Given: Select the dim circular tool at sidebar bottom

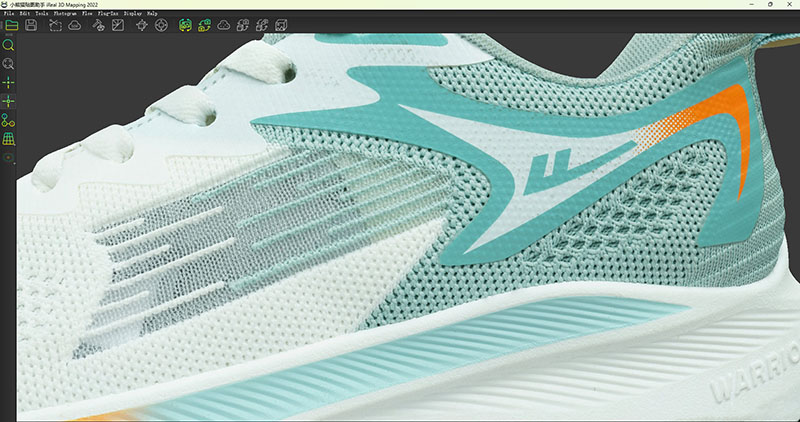Looking at the screenshot, I should pyautogui.click(x=8, y=157).
